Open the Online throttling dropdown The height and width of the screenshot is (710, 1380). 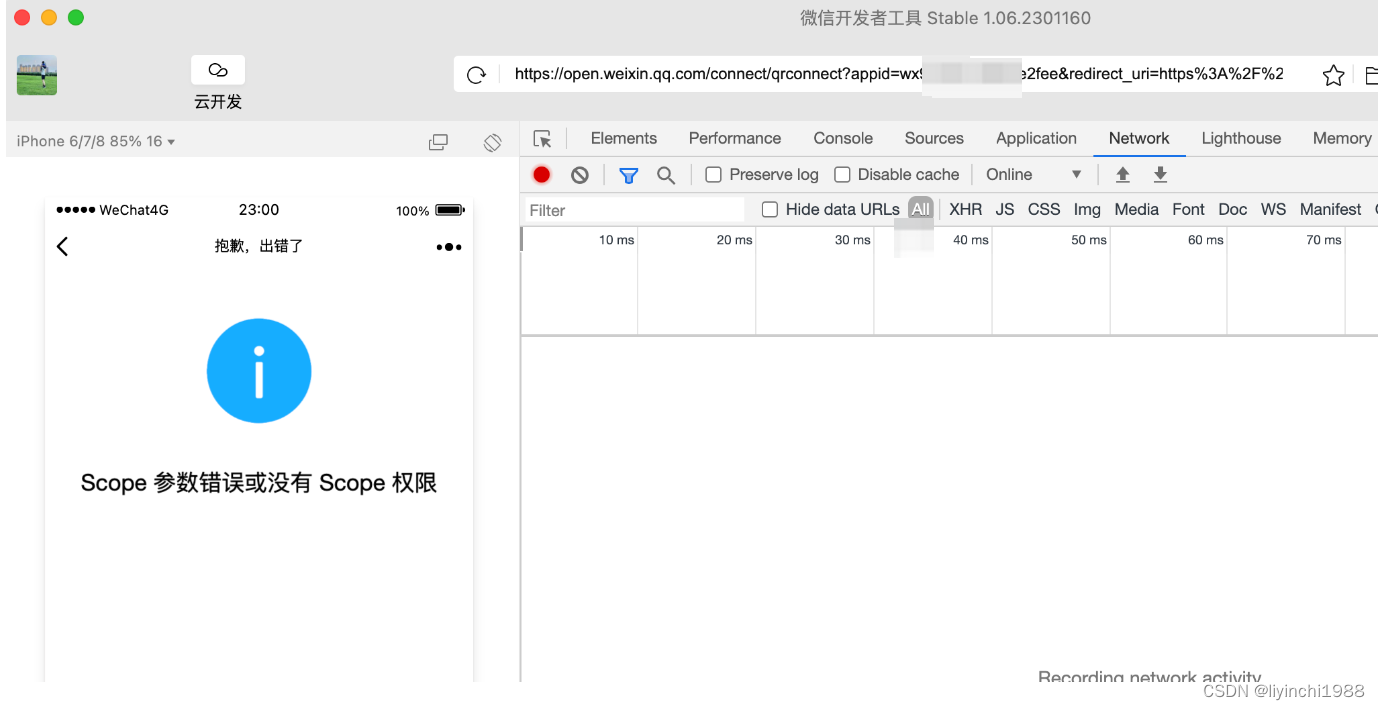tap(1033, 174)
